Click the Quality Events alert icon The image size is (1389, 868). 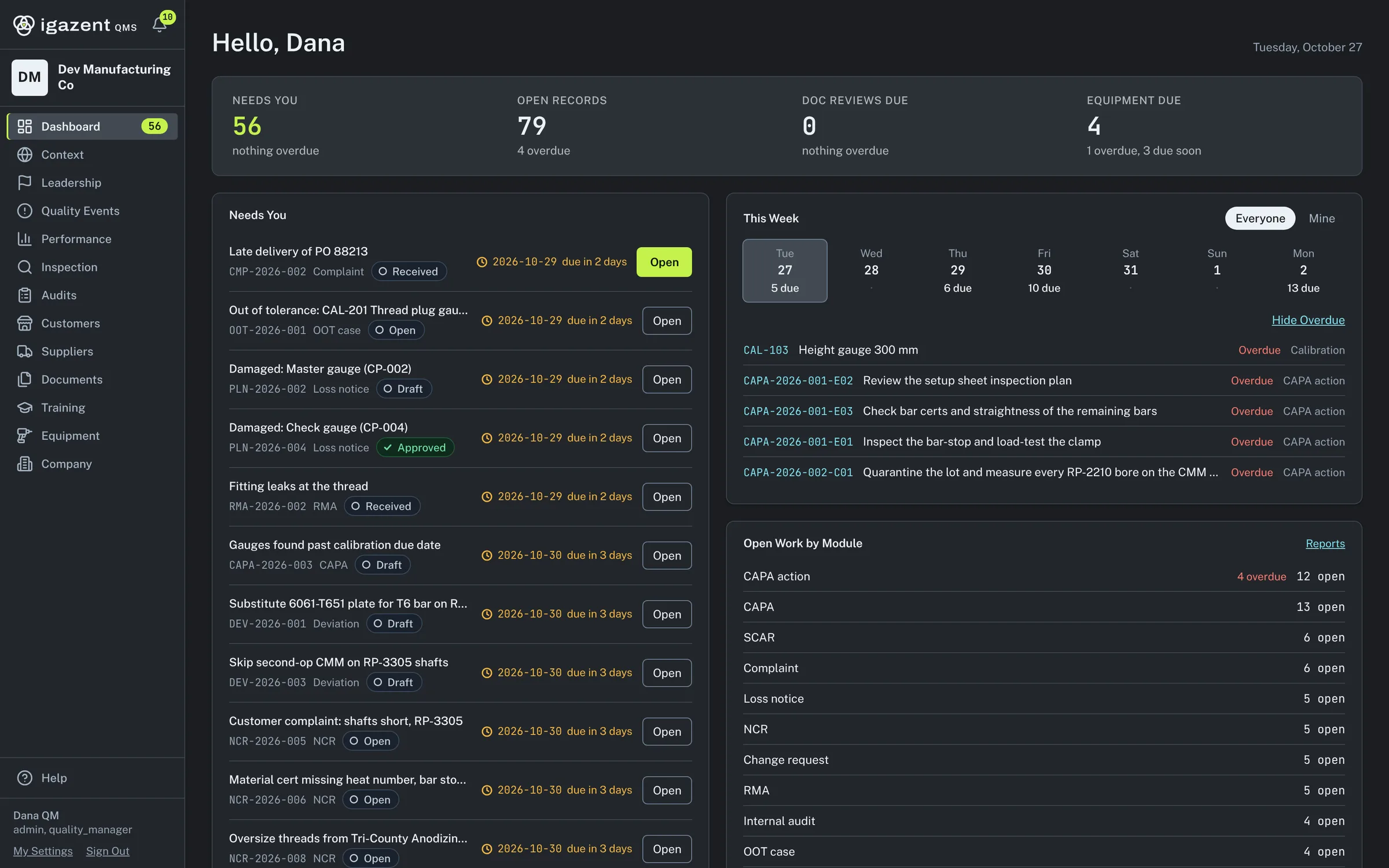click(x=24, y=211)
